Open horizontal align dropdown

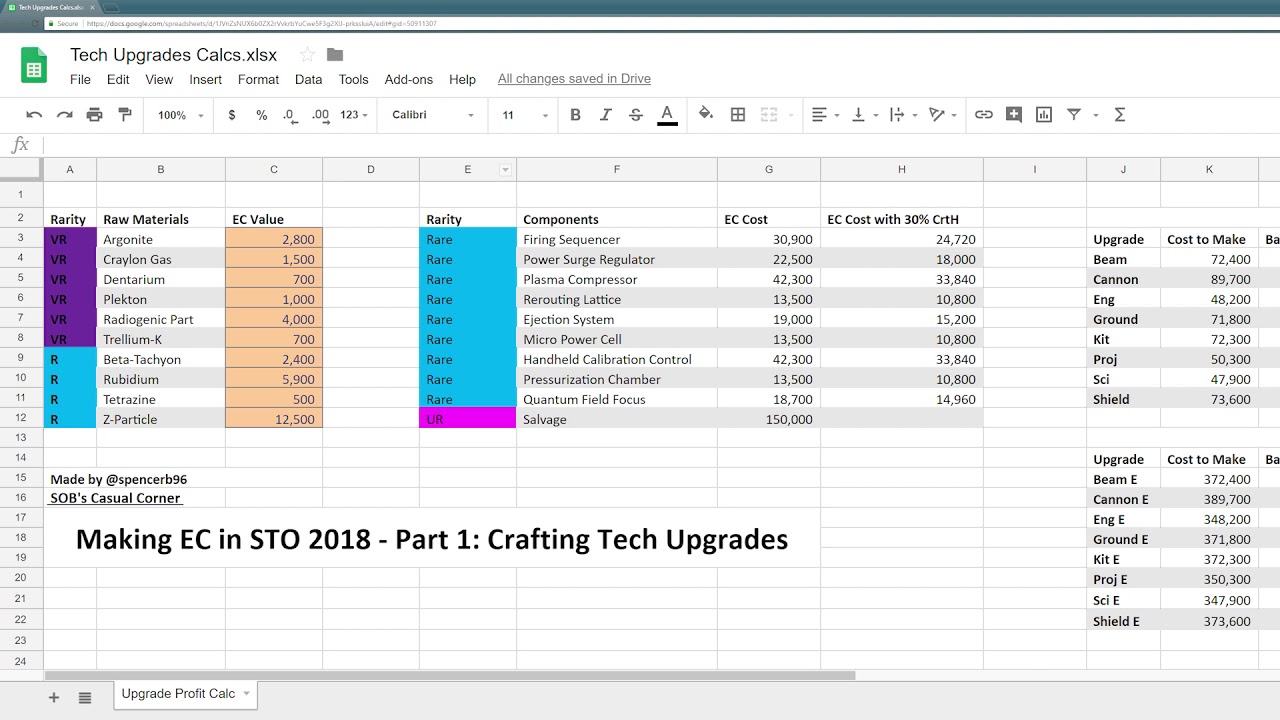coord(825,115)
